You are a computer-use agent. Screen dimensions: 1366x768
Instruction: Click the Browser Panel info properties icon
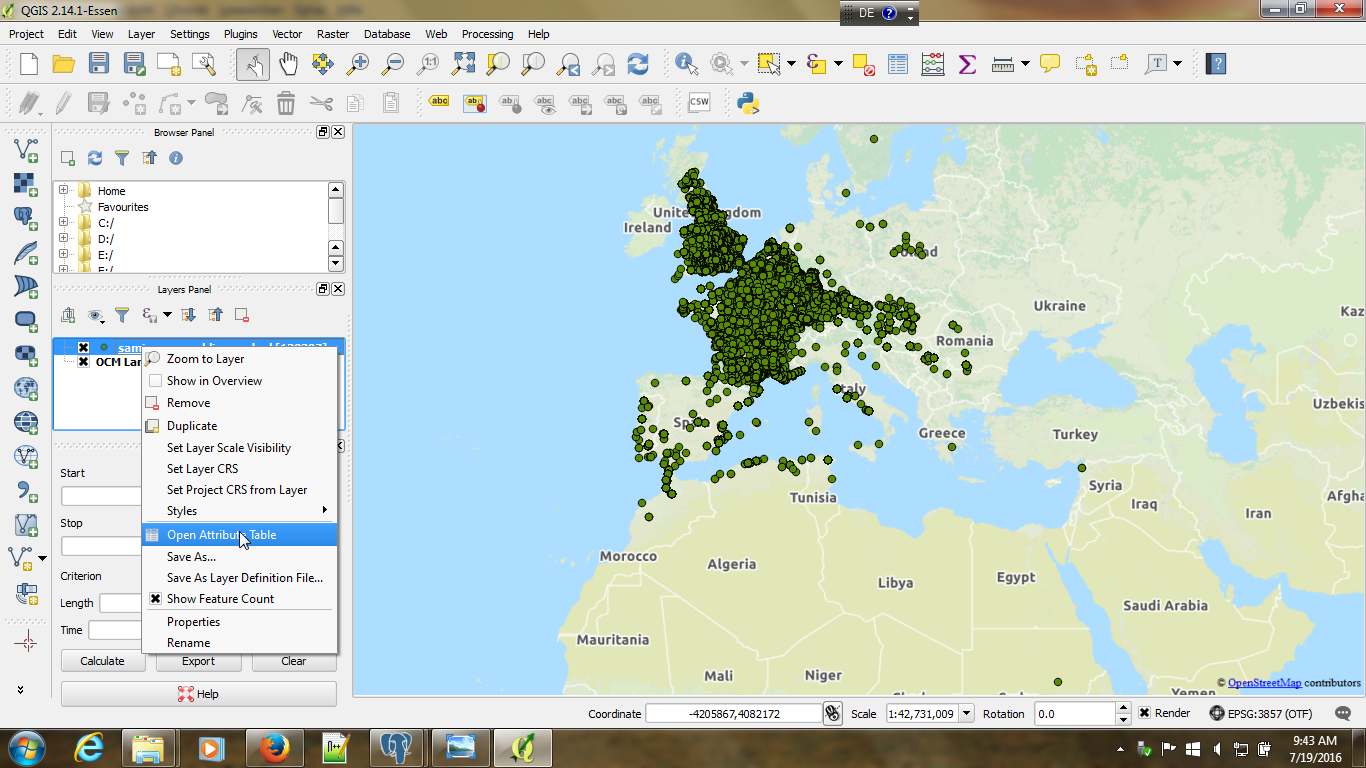pos(176,158)
